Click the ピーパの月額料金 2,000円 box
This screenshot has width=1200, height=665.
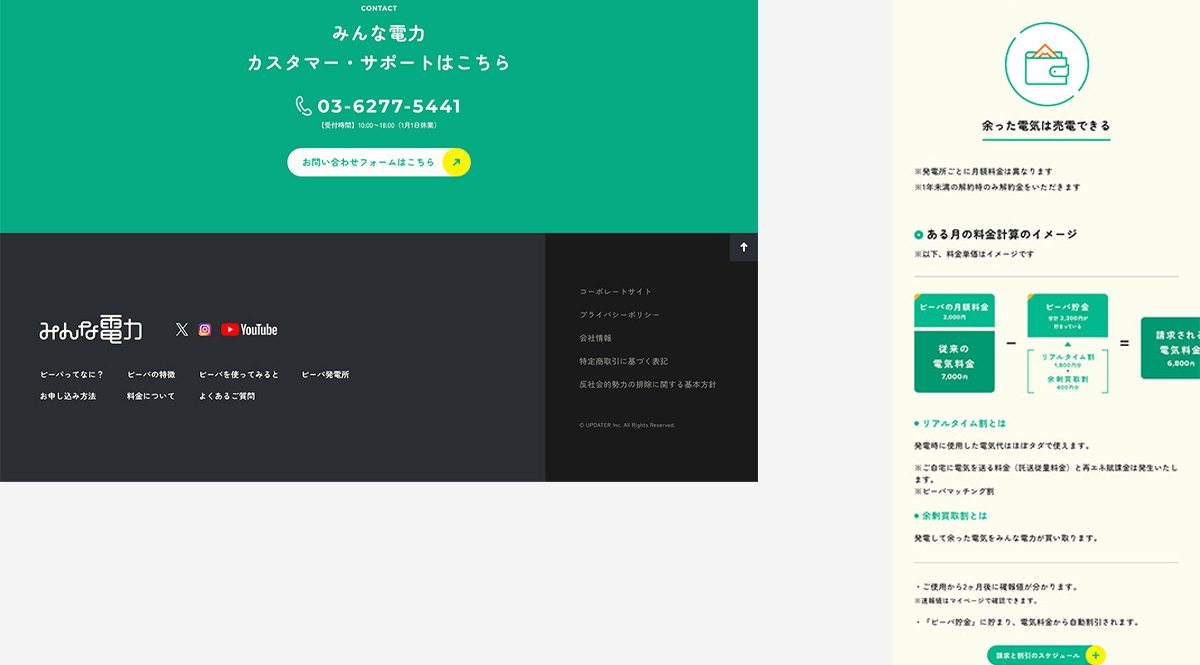point(954,310)
